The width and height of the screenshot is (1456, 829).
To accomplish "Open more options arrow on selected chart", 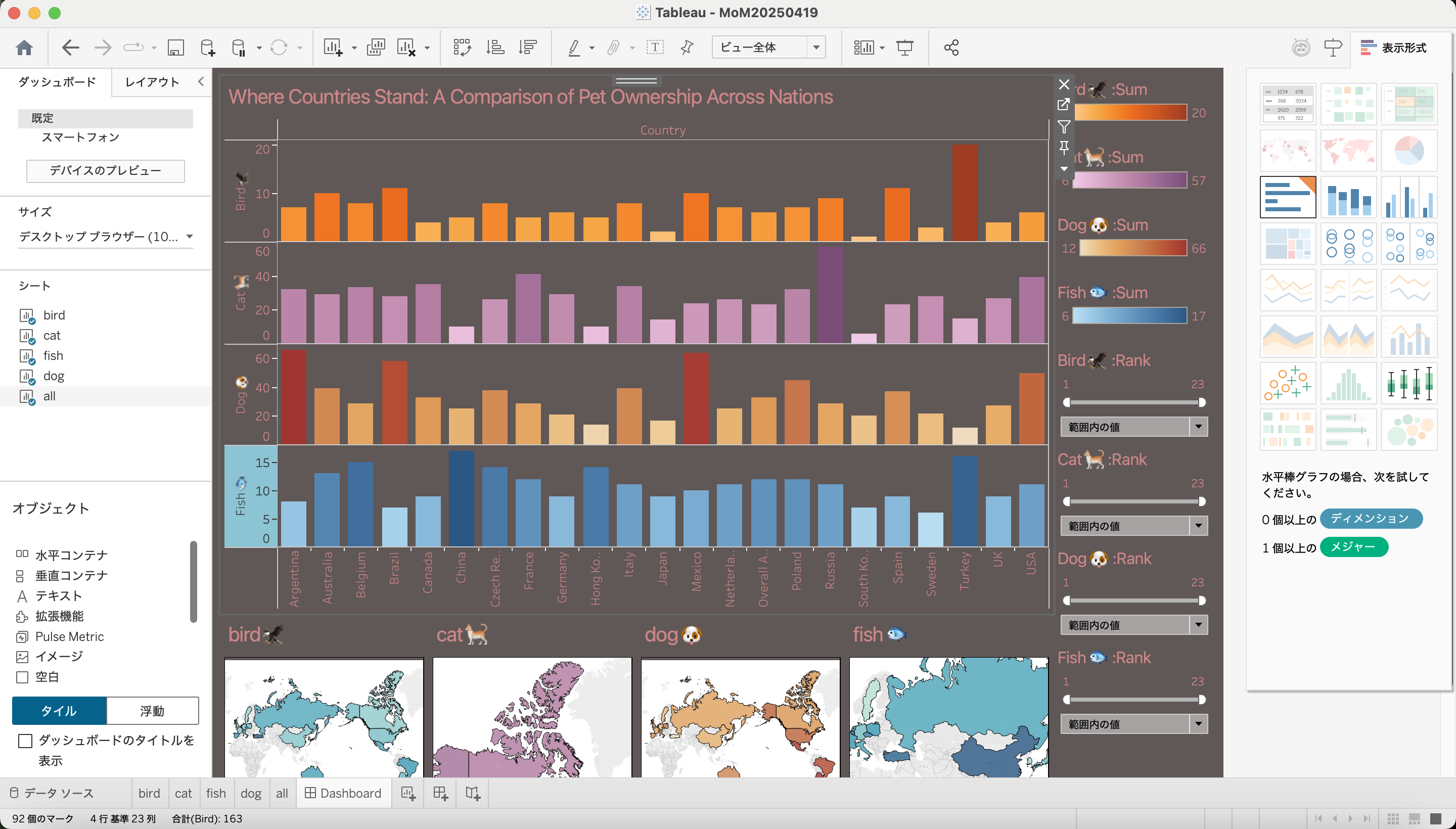I will 1064,168.
